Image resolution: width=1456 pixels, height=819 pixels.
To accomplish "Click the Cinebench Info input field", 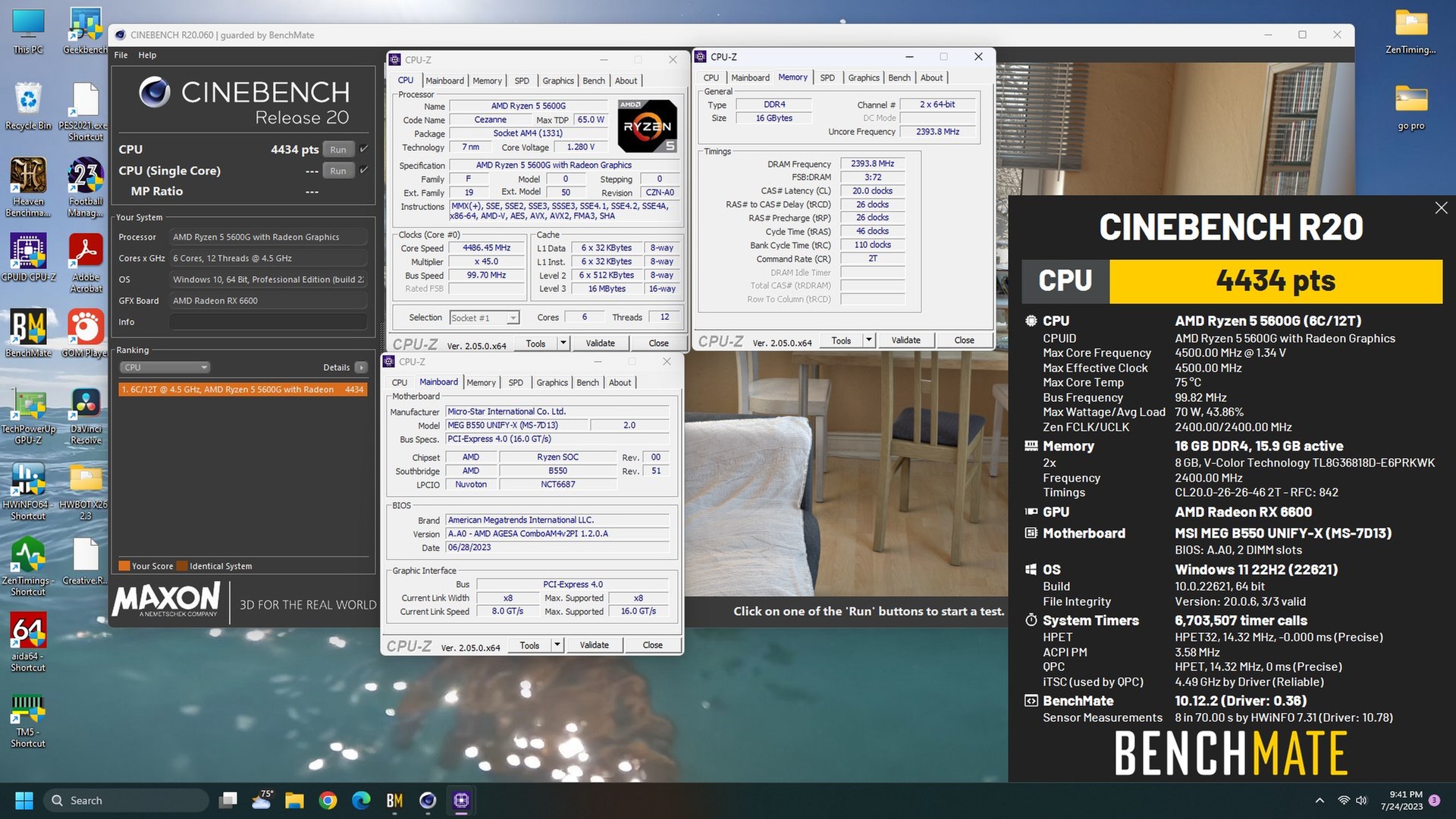I will 268,322.
